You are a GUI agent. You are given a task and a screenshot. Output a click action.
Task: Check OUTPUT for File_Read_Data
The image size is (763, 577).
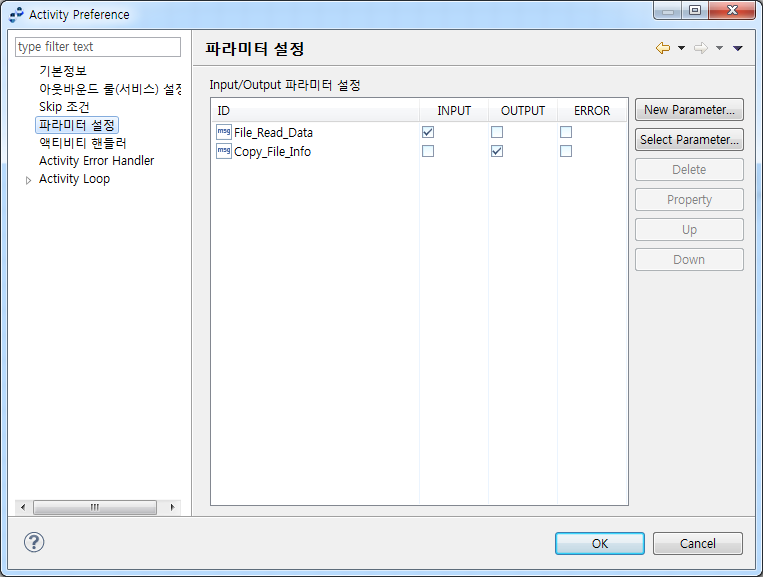(497, 132)
